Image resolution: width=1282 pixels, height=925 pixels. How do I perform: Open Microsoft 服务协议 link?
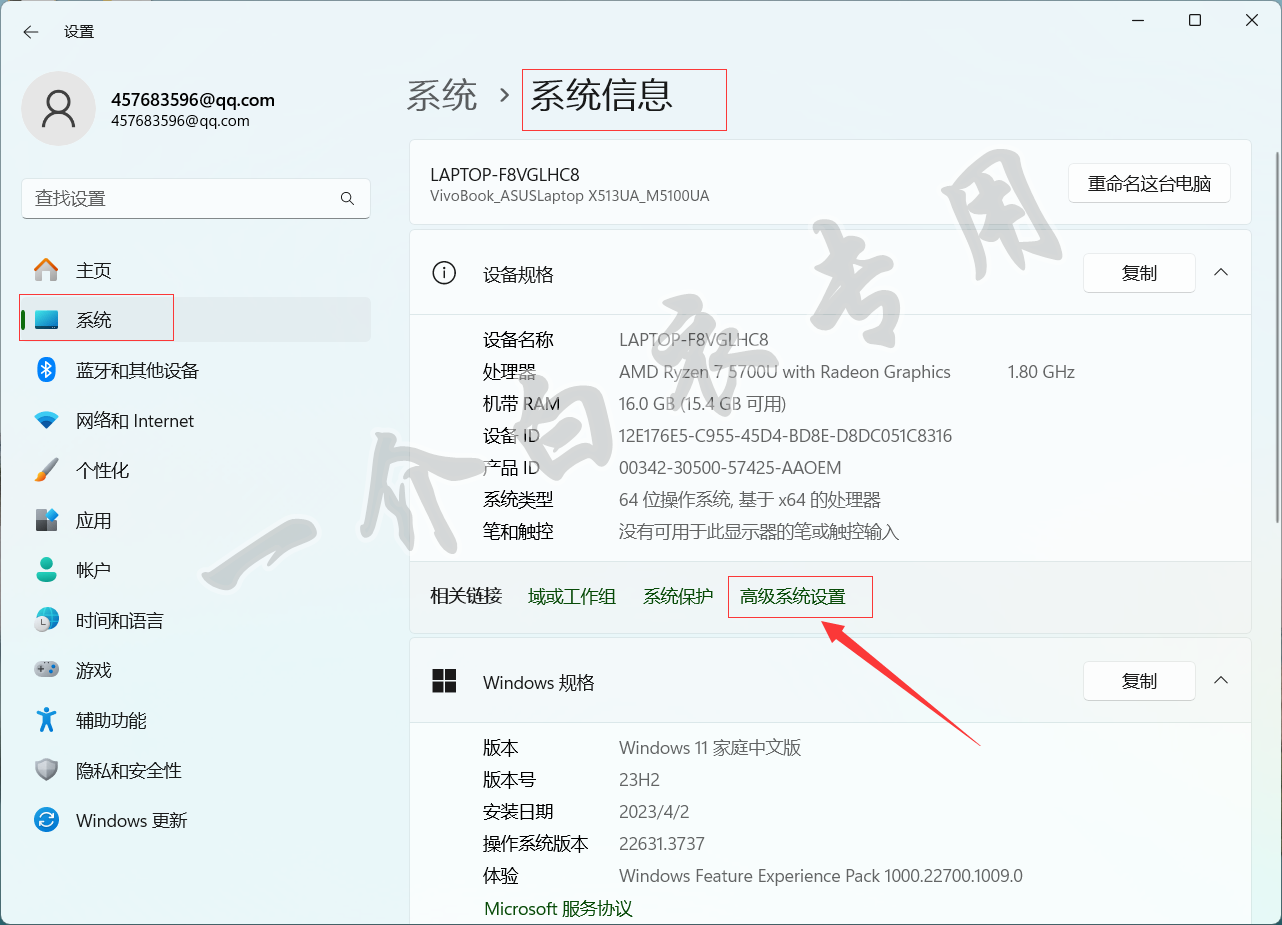[558, 909]
